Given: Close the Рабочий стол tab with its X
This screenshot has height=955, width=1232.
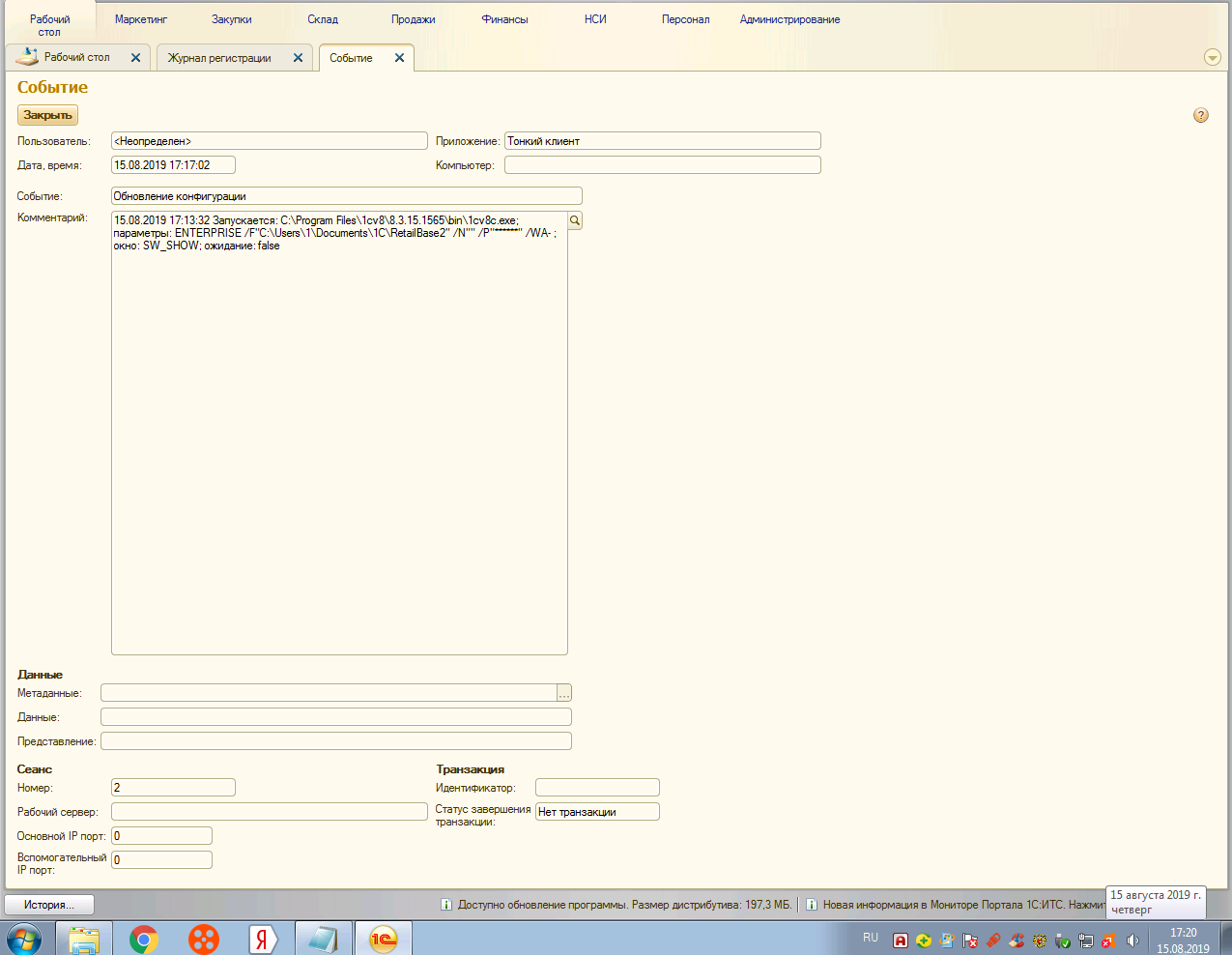Looking at the screenshot, I should [x=135, y=58].
